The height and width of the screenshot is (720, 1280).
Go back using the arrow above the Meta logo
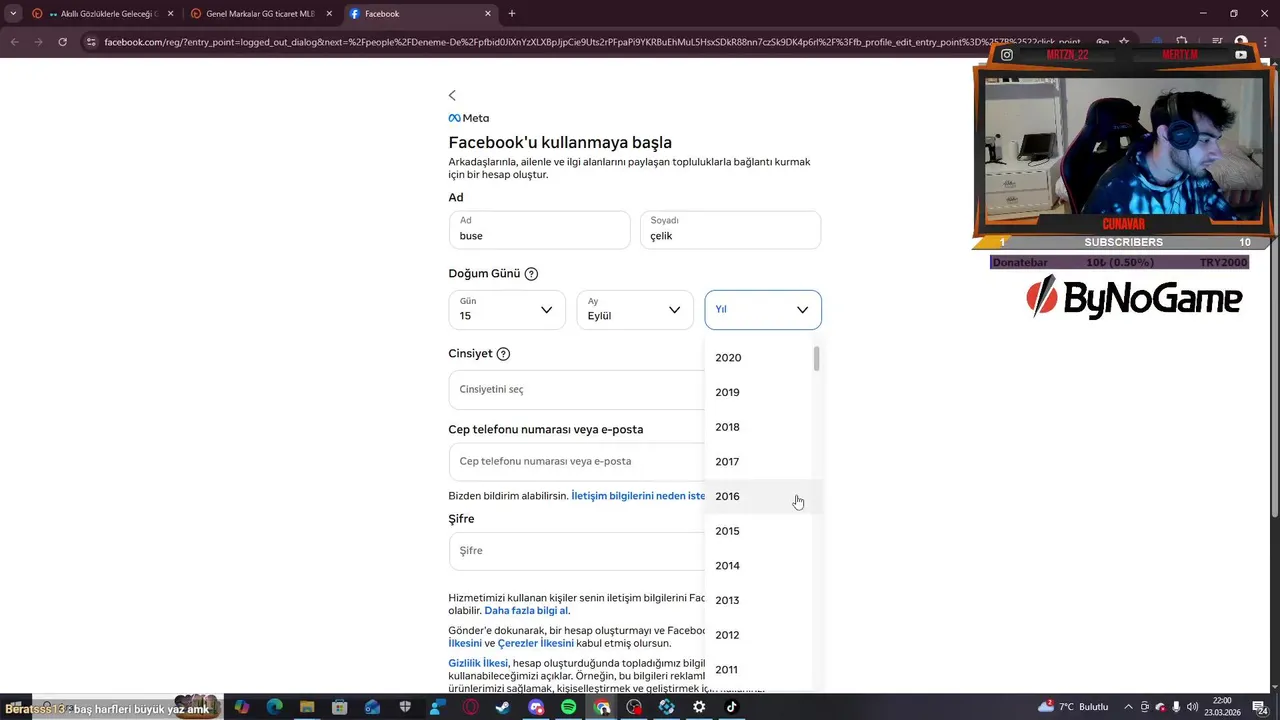pos(452,95)
